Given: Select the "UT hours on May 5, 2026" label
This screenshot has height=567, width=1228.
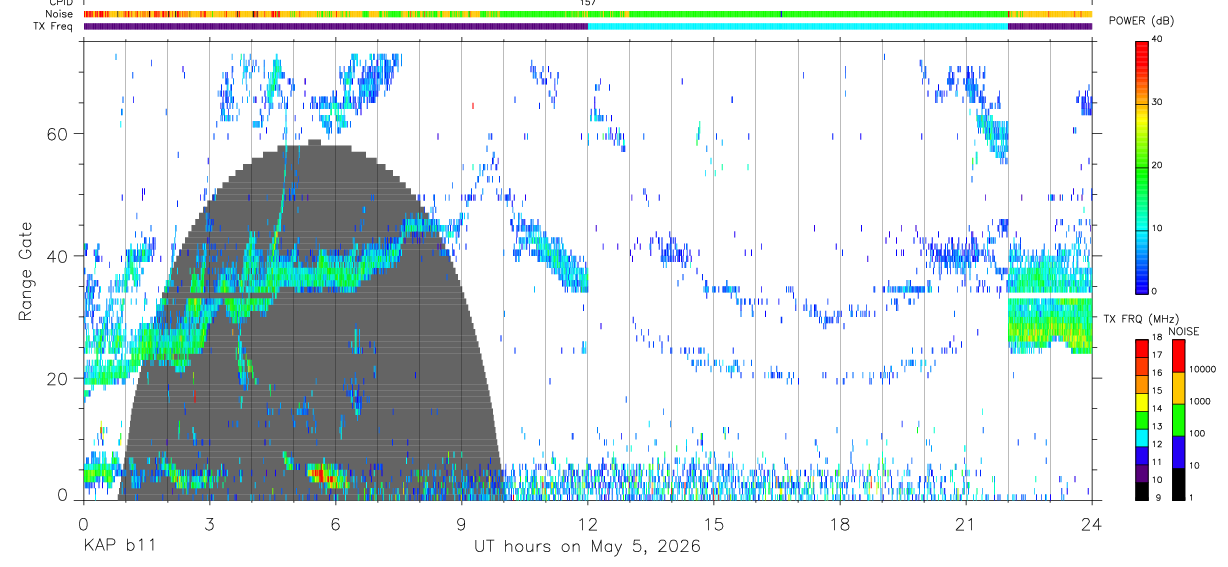Looking at the screenshot, I should (587, 547).
